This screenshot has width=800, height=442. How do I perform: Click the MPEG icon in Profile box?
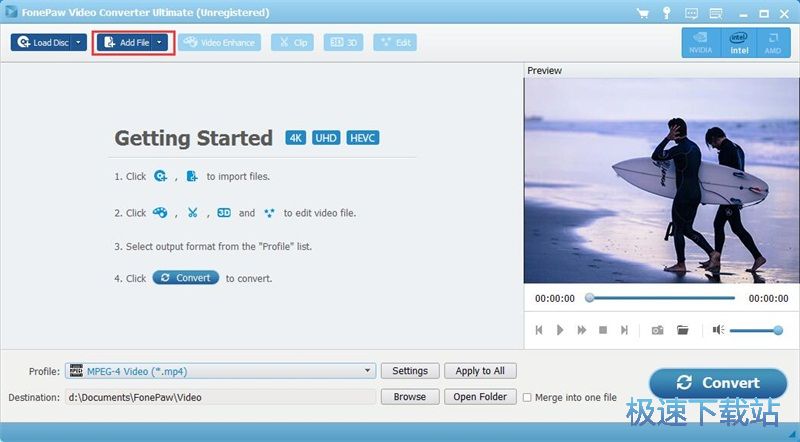tap(76, 371)
